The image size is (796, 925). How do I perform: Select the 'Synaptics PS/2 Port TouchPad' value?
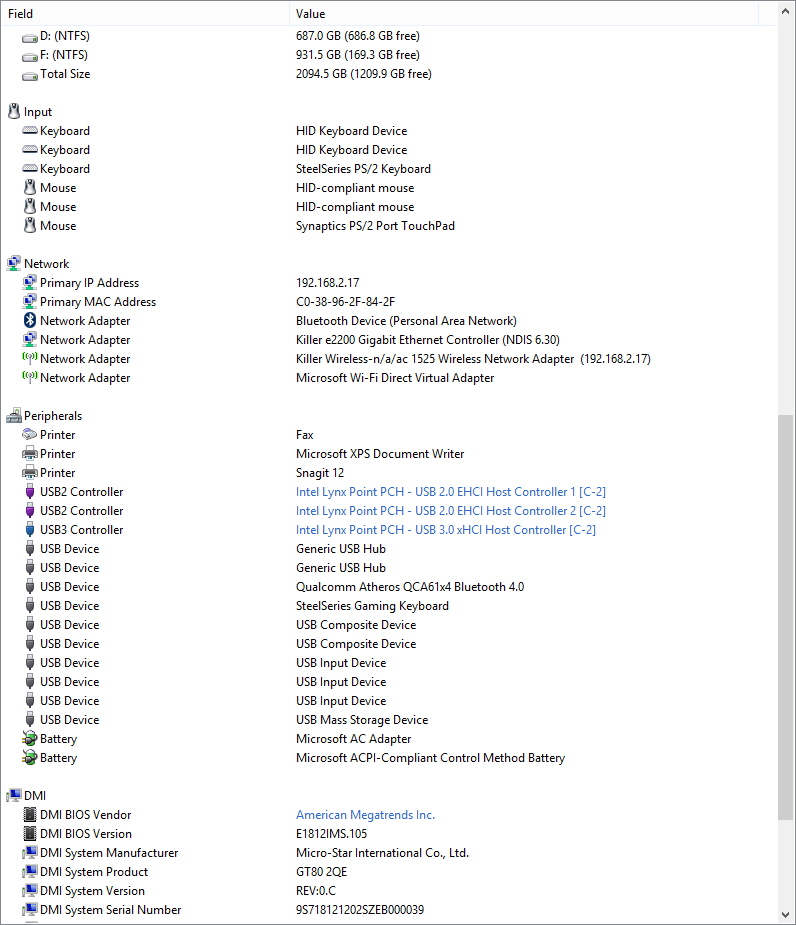[375, 226]
